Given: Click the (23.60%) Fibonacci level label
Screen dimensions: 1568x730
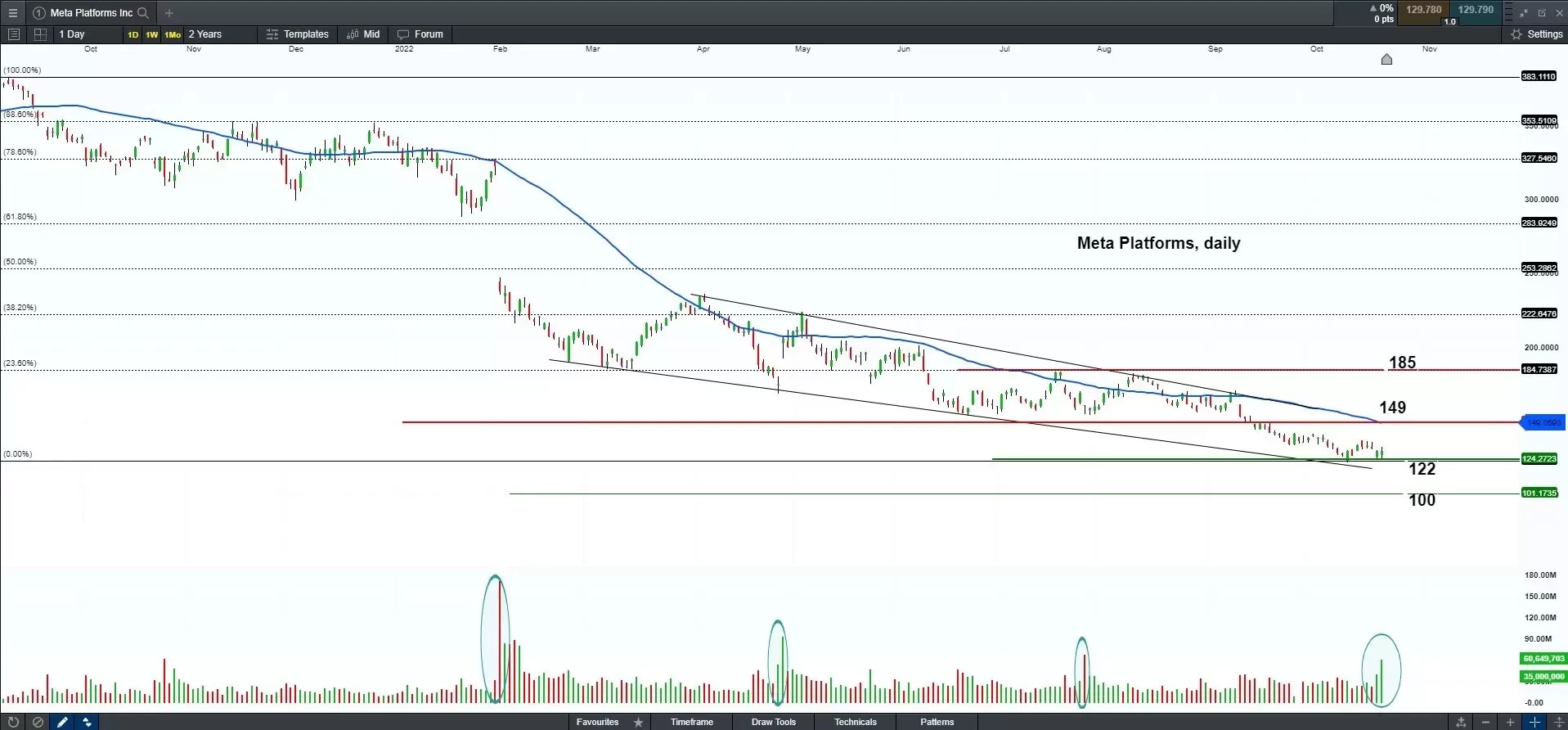Looking at the screenshot, I should [20, 363].
